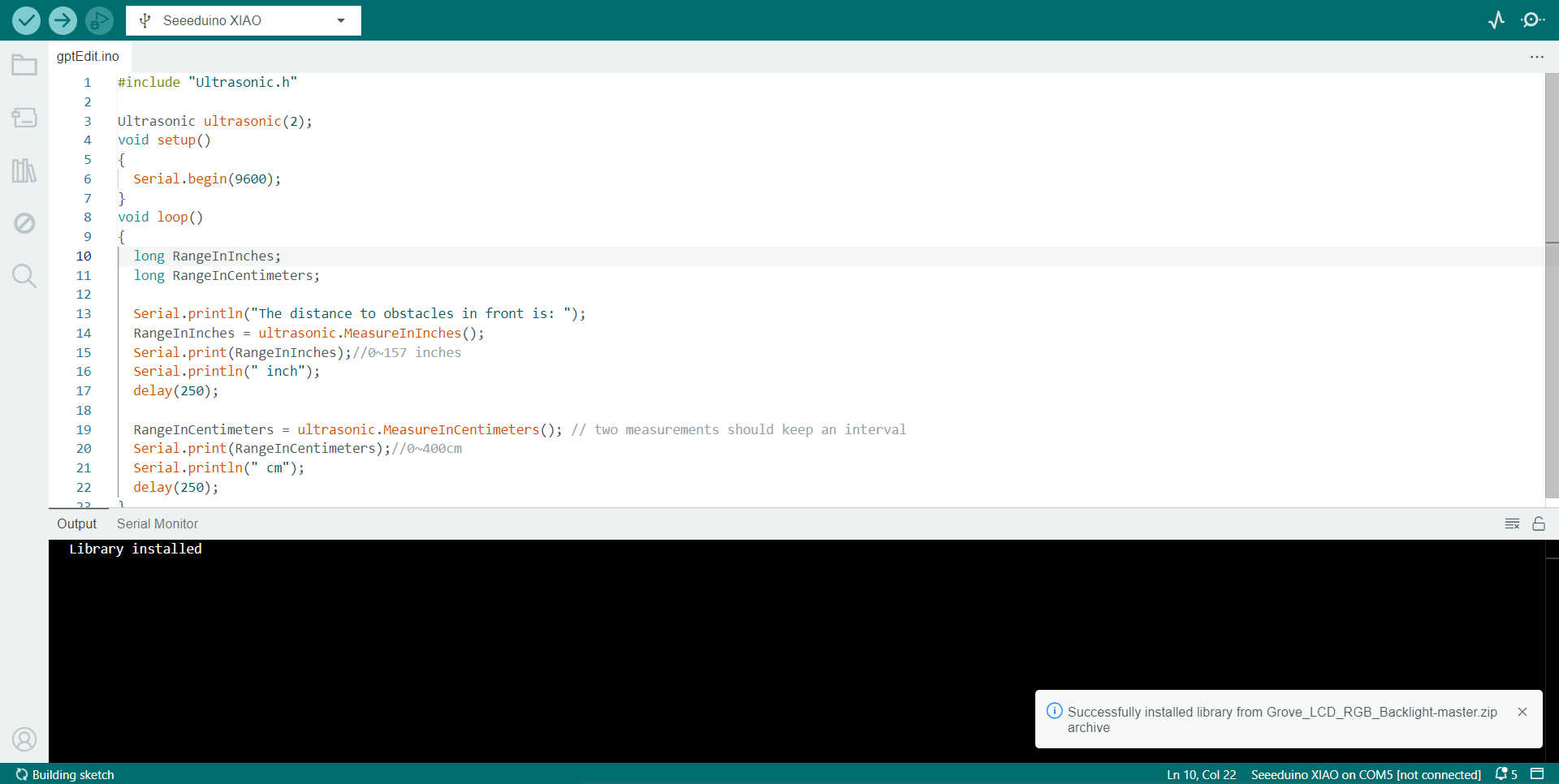This screenshot has width=1559, height=784.
Task: Click the USB icon in board selector
Action: click(x=145, y=20)
